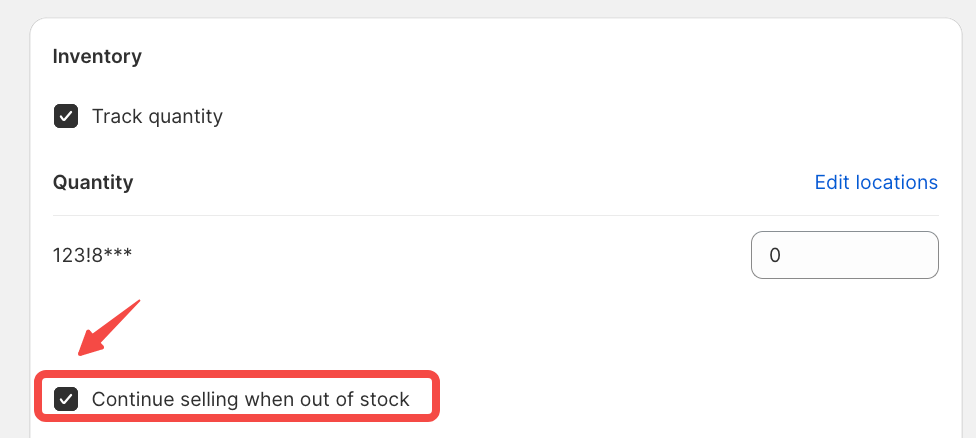The width and height of the screenshot is (976, 438).
Task: Disable Continue selling when out of stock
Action: [66, 400]
